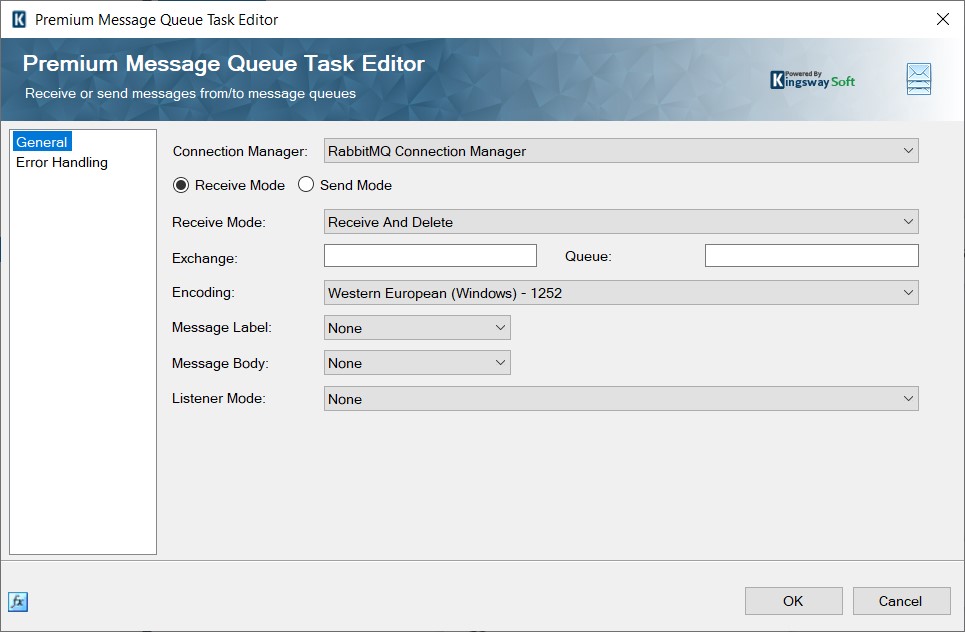The height and width of the screenshot is (632, 965).
Task: Click inside the Queue input field
Action: 811,255
